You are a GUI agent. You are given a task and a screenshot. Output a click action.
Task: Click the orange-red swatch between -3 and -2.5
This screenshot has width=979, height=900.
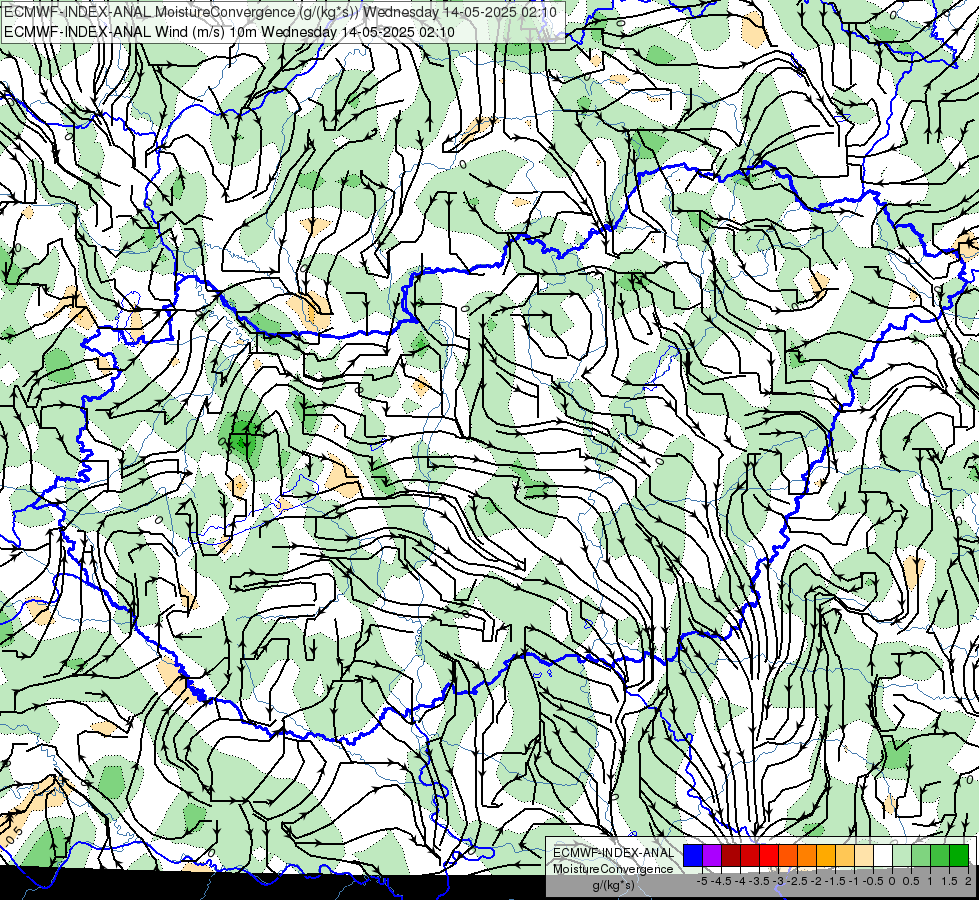(788, 855)
